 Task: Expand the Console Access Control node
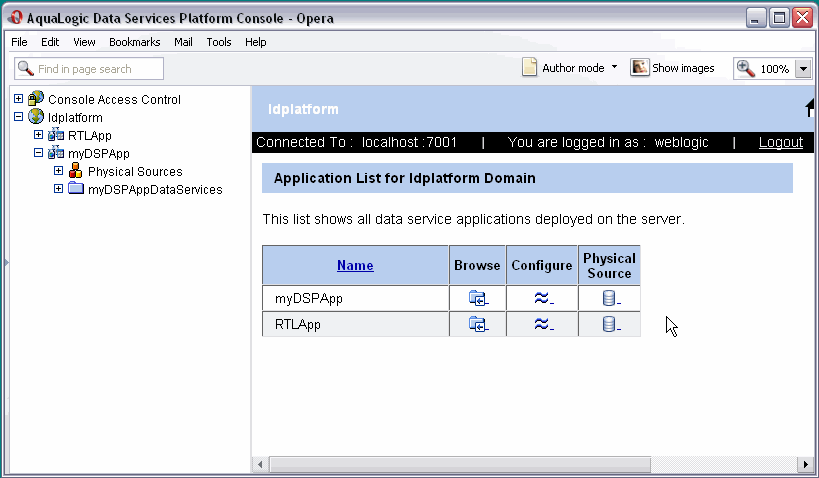point(18,99)
